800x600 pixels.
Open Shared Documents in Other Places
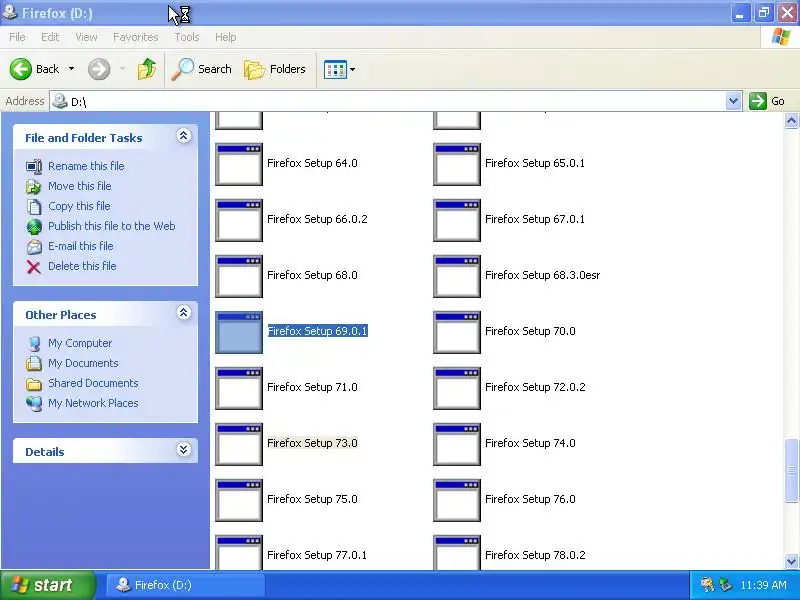[93, 383]
